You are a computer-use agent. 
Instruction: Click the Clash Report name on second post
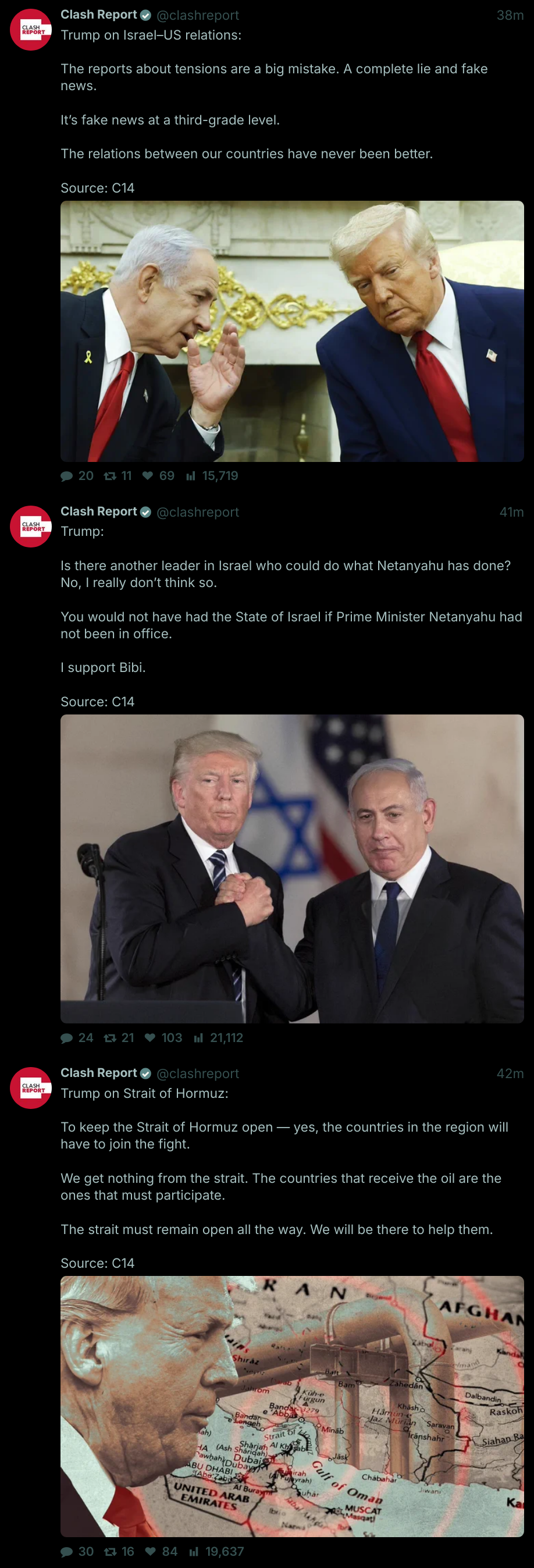click(99, 511)
